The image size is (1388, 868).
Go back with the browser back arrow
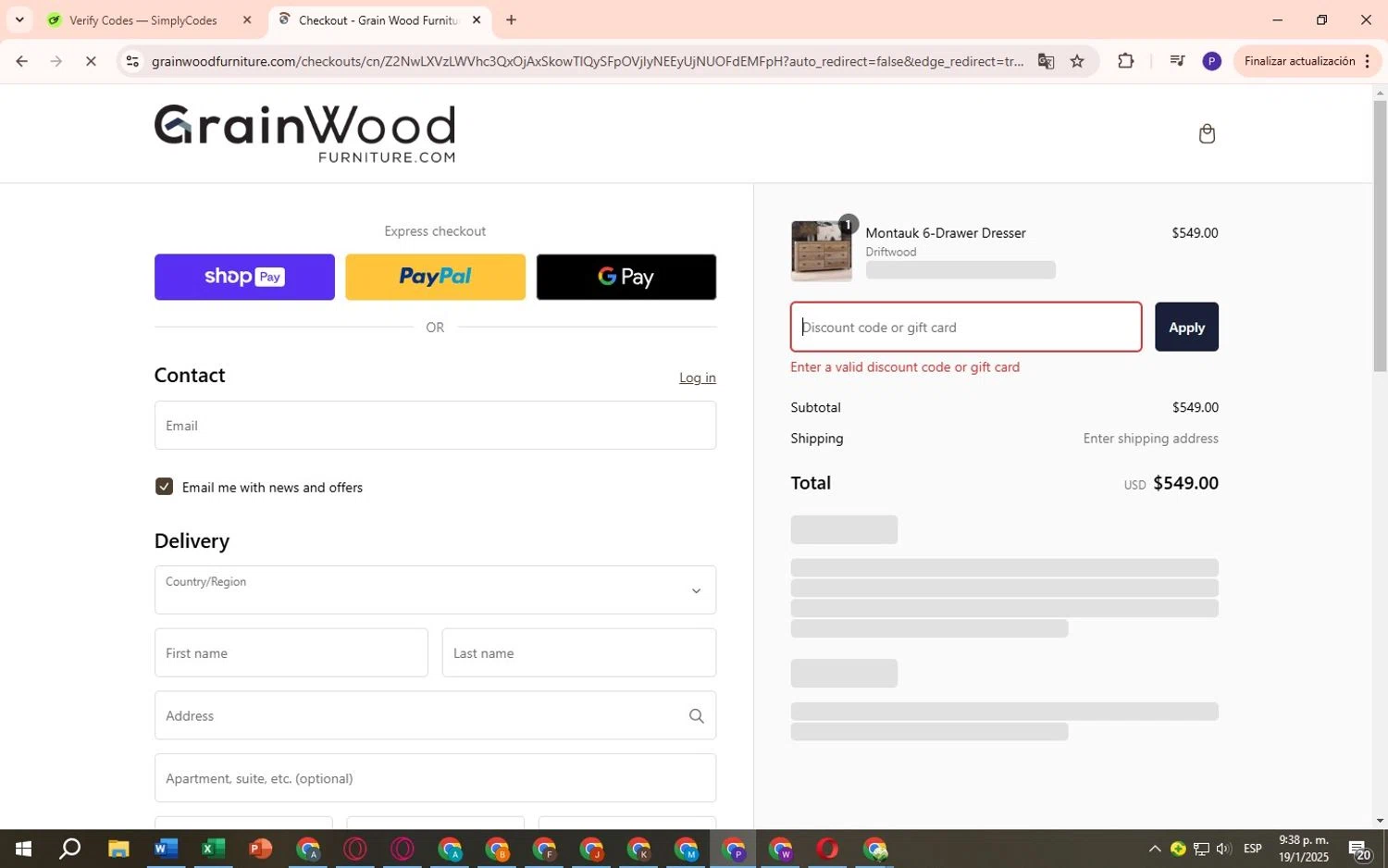click(x=21, y=61)
